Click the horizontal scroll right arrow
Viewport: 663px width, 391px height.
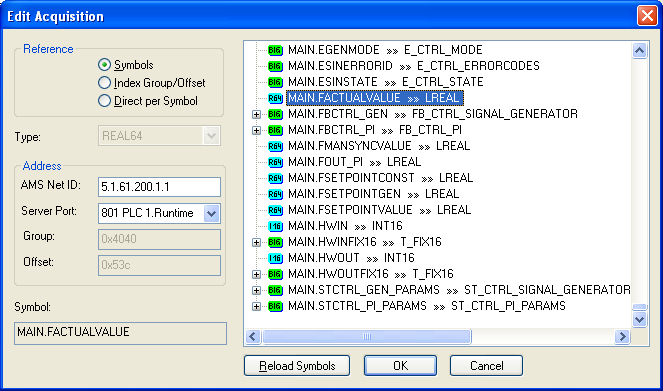pos(622,337)
